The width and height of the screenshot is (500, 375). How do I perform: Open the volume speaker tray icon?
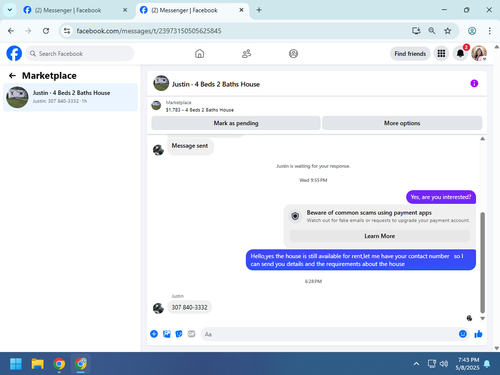point(444,364)
